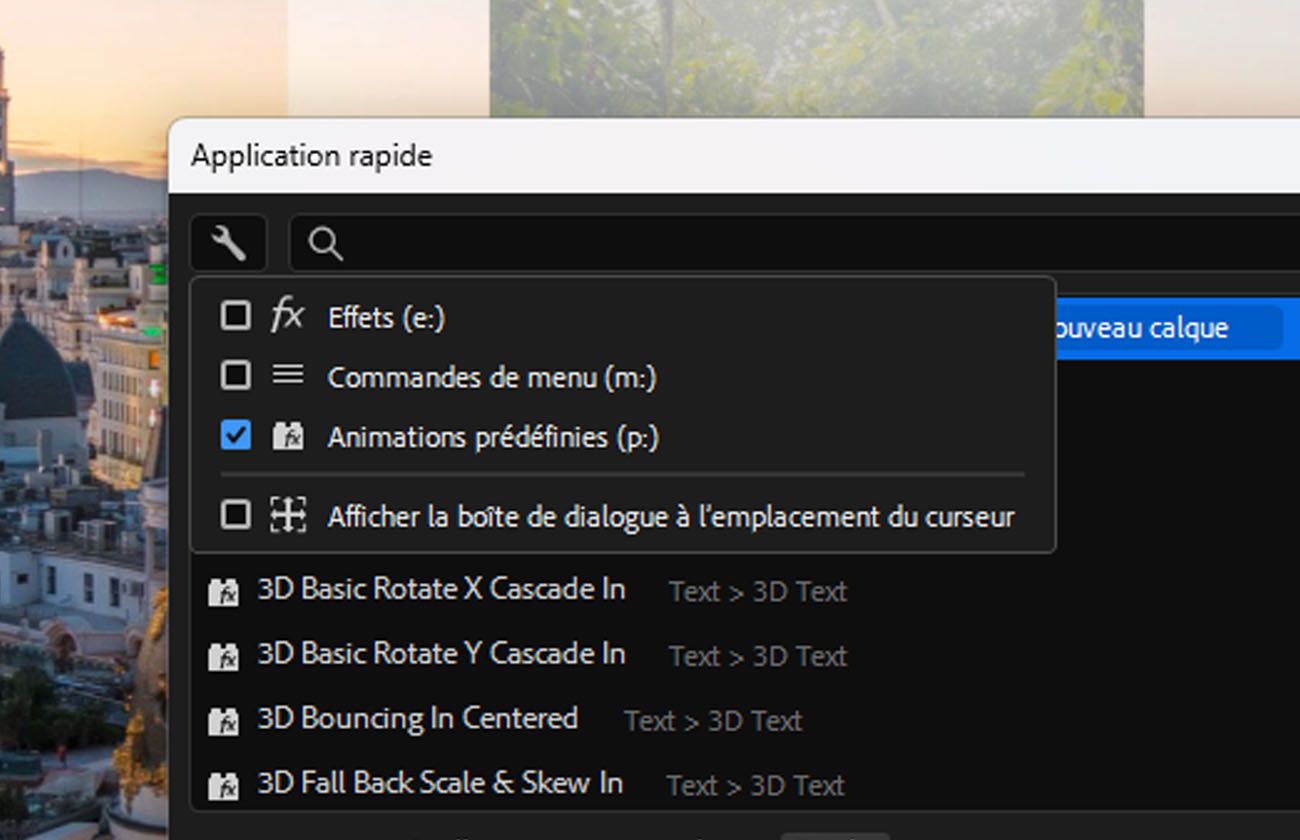Image resolution: width=1300 pixels, height=840 pixels.
Task: Choose the 3D Bouncing In Centered preset
Action: pos(417,719)
